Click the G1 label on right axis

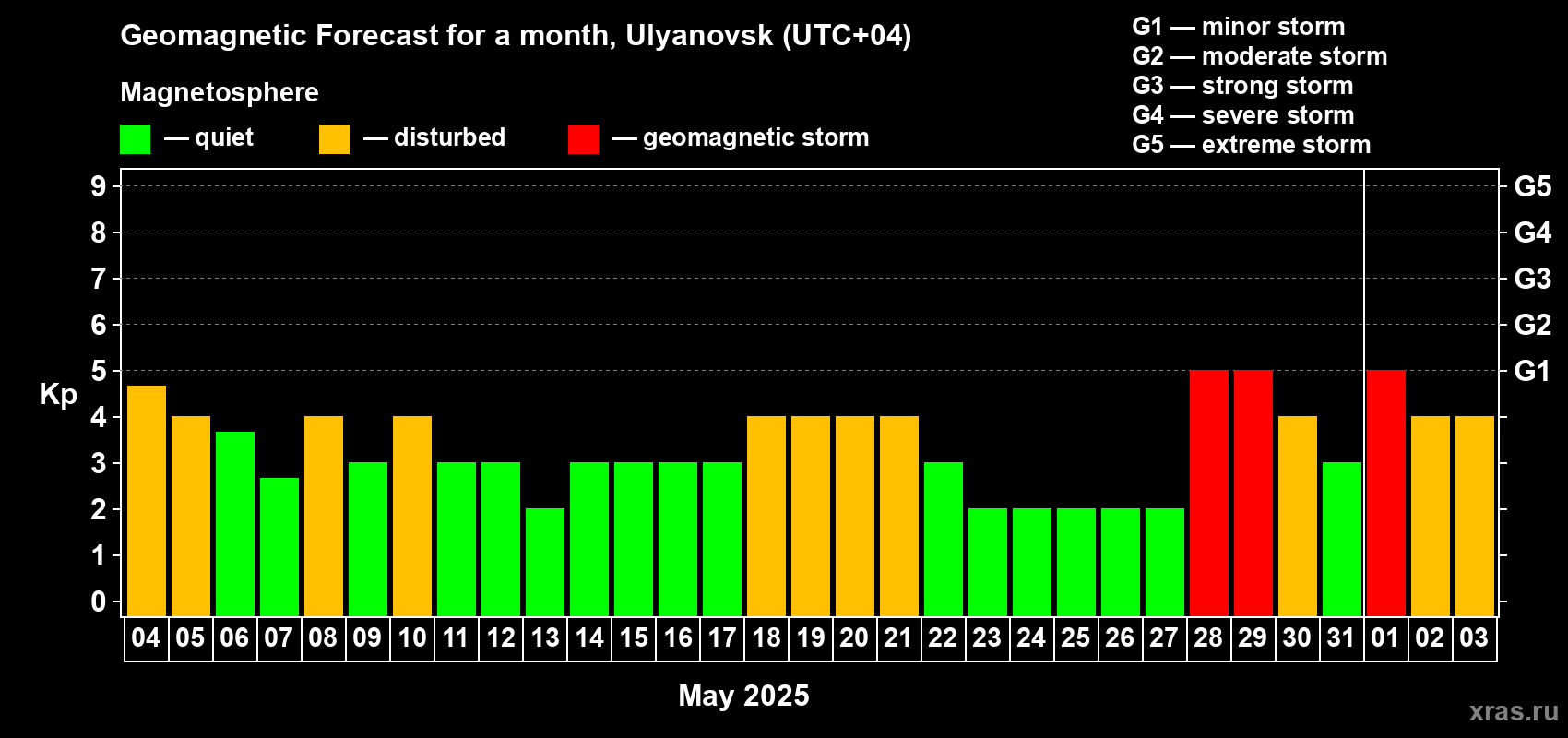tap(1533, 371)
